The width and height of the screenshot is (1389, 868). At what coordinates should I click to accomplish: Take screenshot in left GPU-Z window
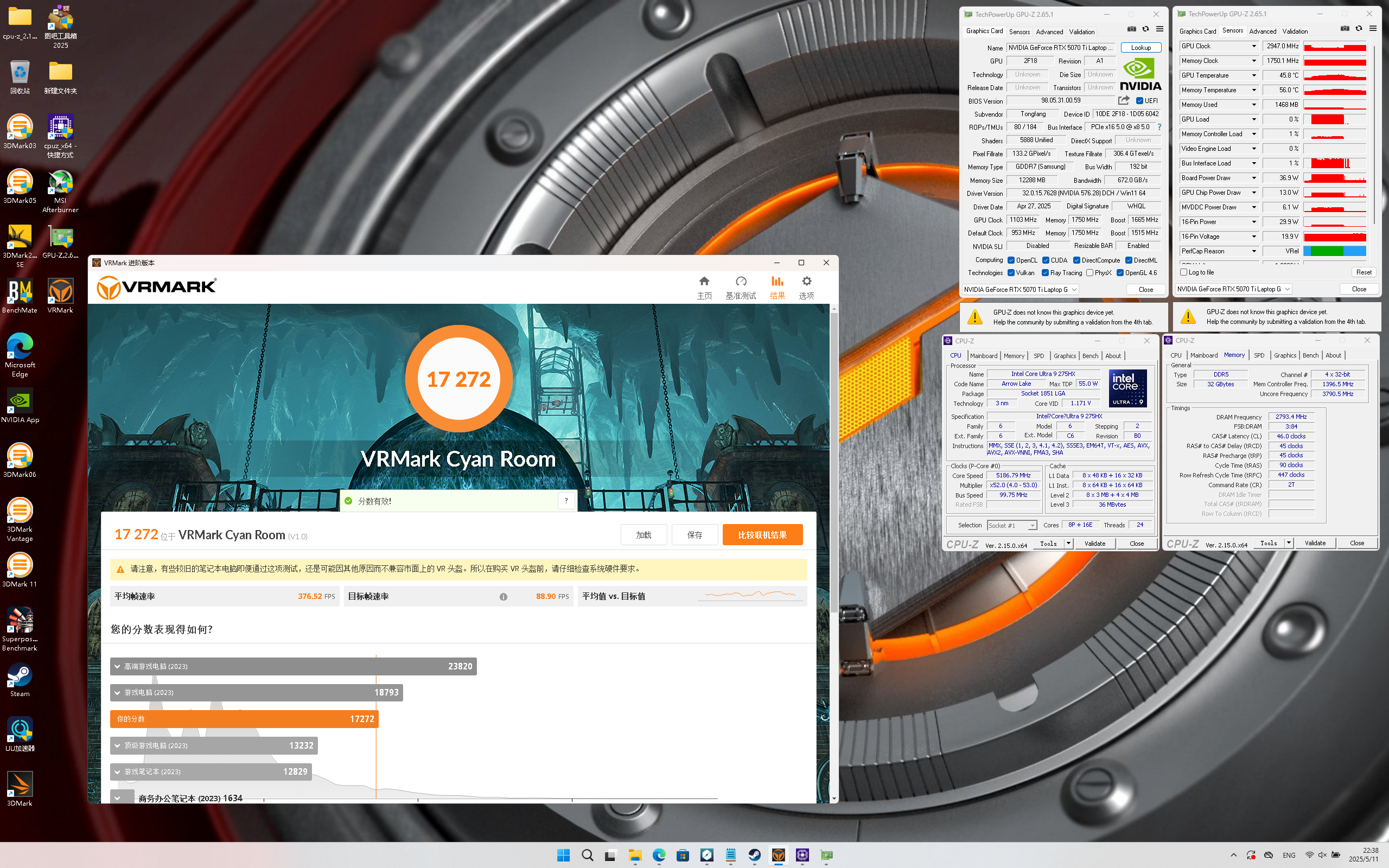(1131, 29)
